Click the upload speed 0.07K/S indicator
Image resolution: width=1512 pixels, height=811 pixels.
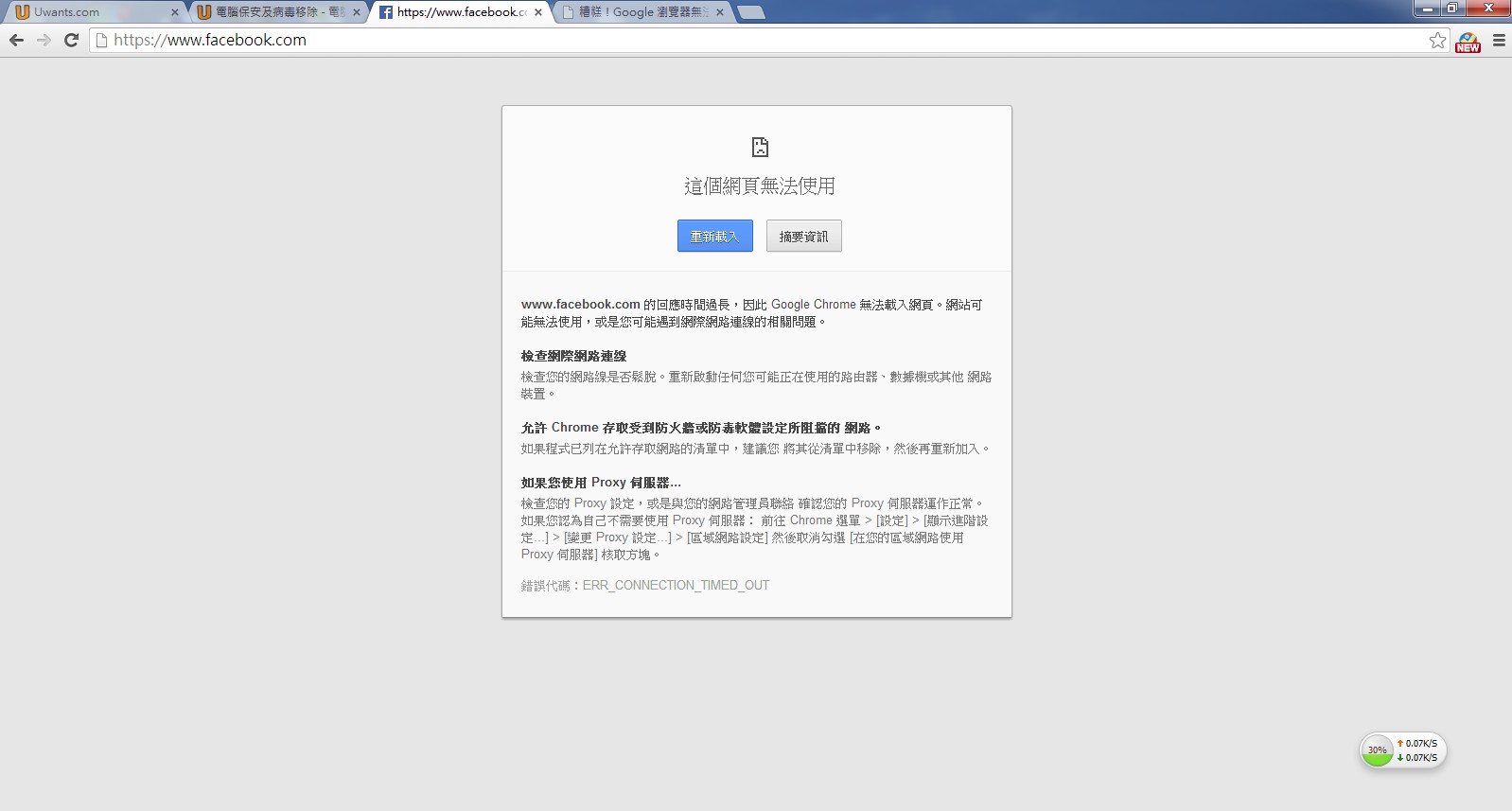[x=1417, y=744]
